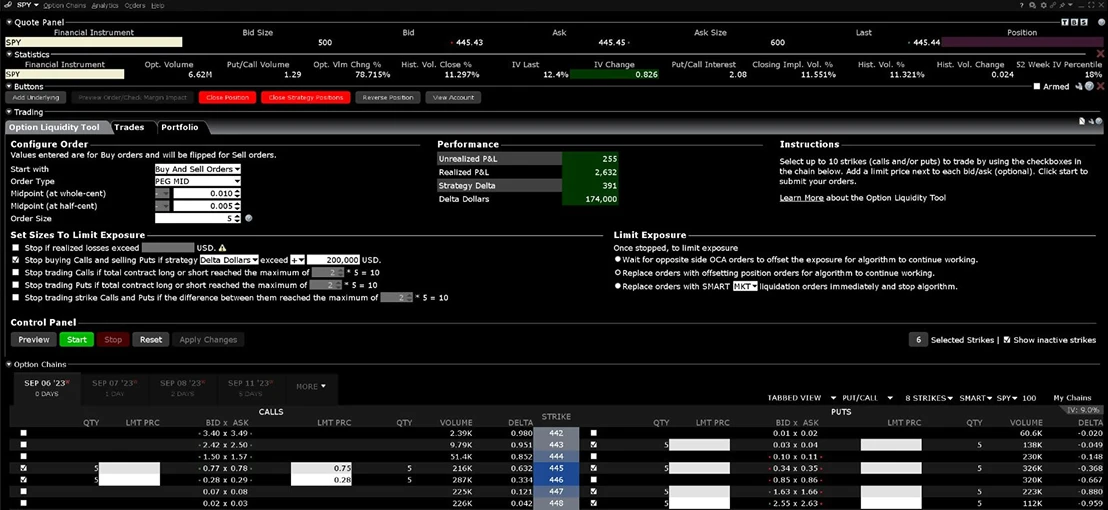Select Wait for opposite side OCA orders option
Image resolution: width=1108 pixels, height=510 pixels.
tap(618, 260)
